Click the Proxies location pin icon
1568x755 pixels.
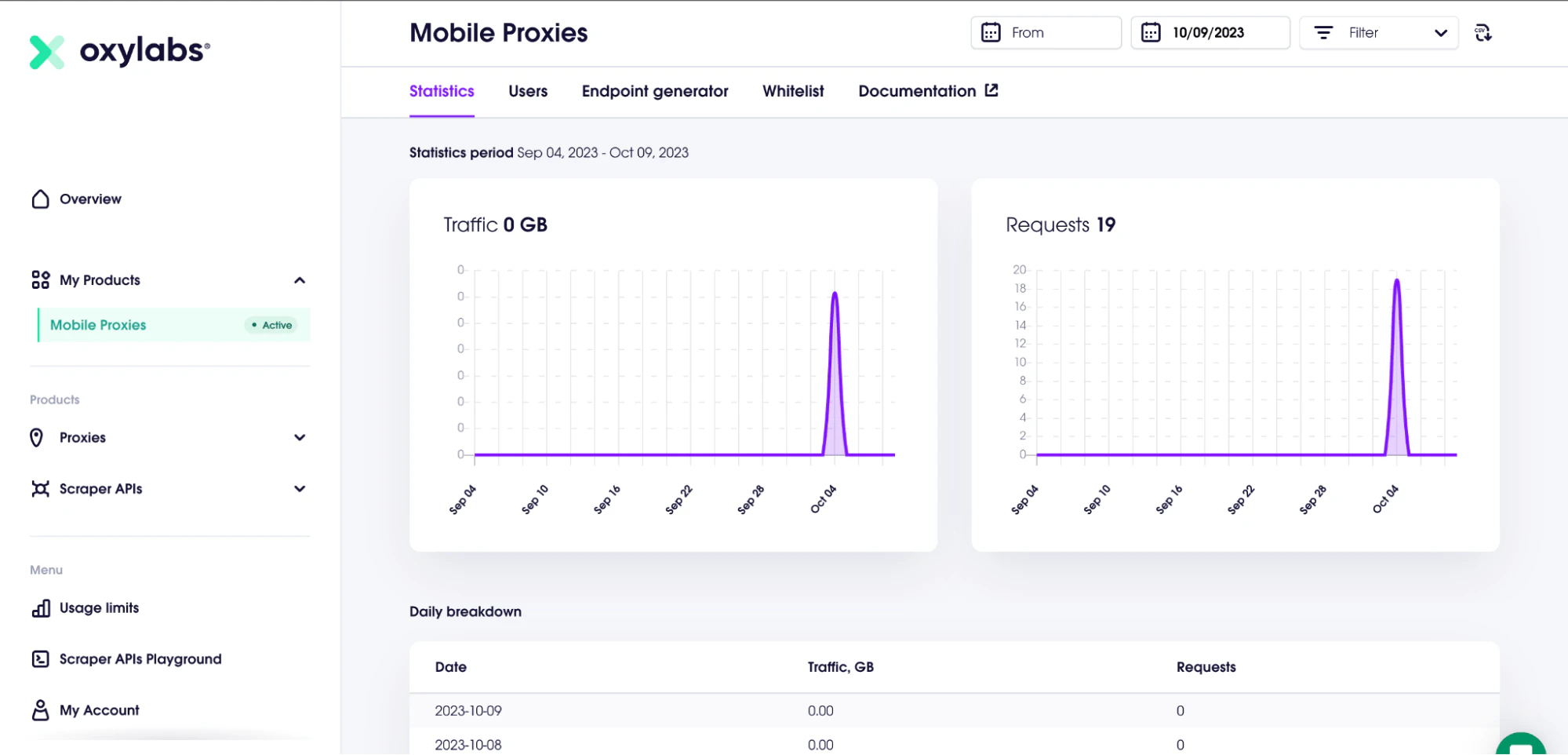[x=37, y=438]
